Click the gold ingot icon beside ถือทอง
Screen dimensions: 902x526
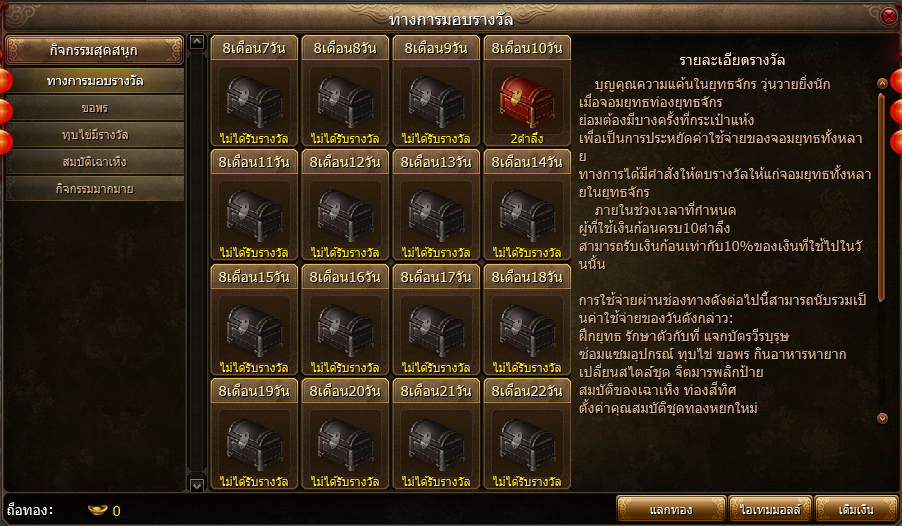[98, 510]
